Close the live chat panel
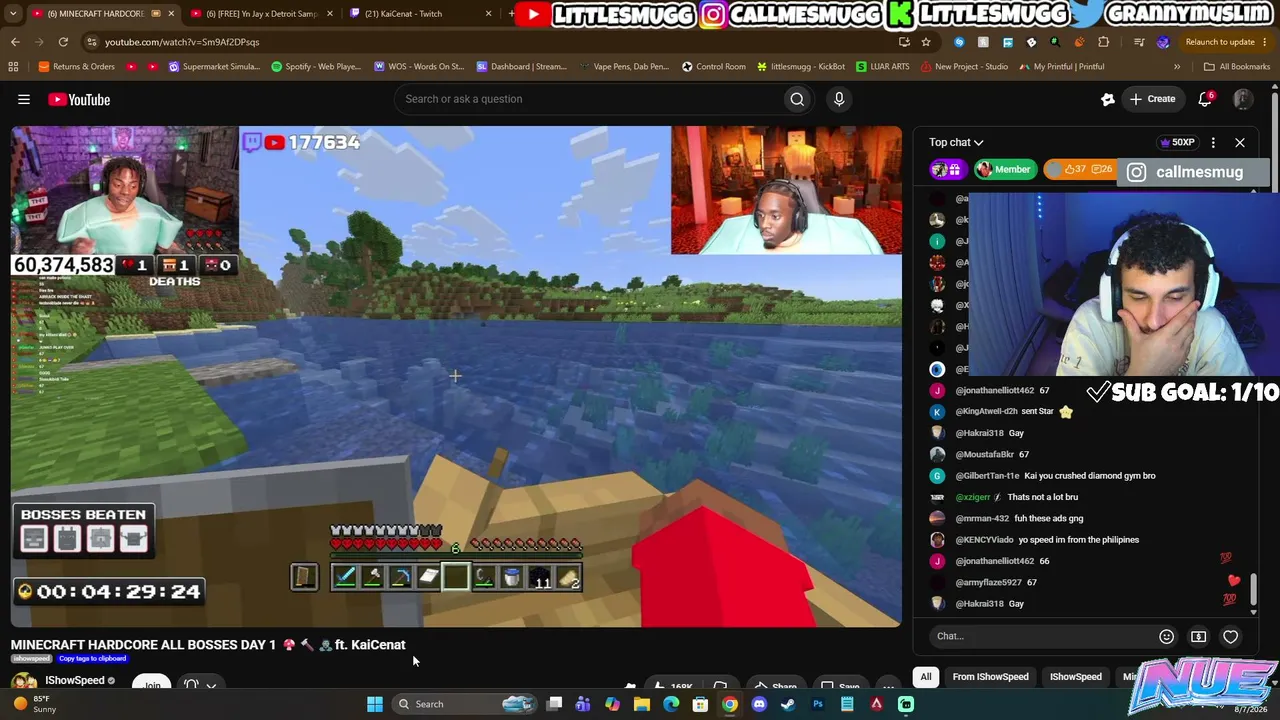This screenshot has width=1280, height=720. pyautogui.click(x=1240, y=142)
